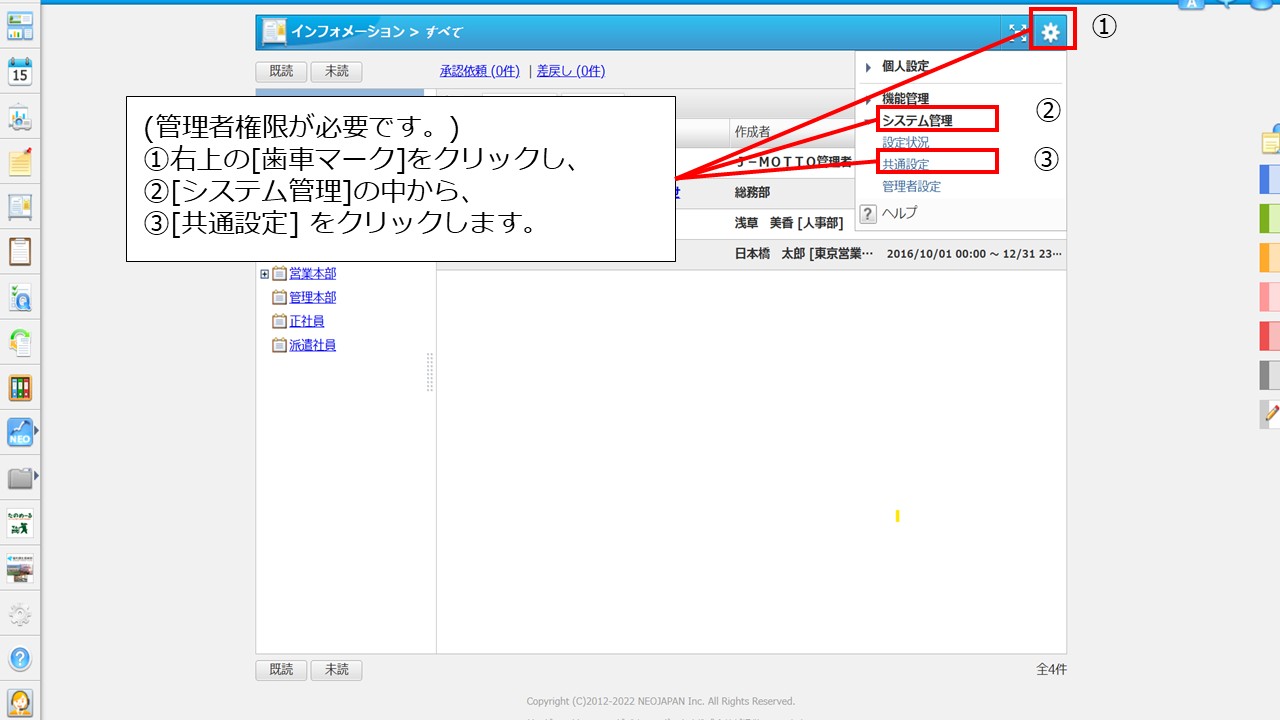Click the blue NEO chart icon
This screenshot has height=720, width=1280.
[20, 433]
